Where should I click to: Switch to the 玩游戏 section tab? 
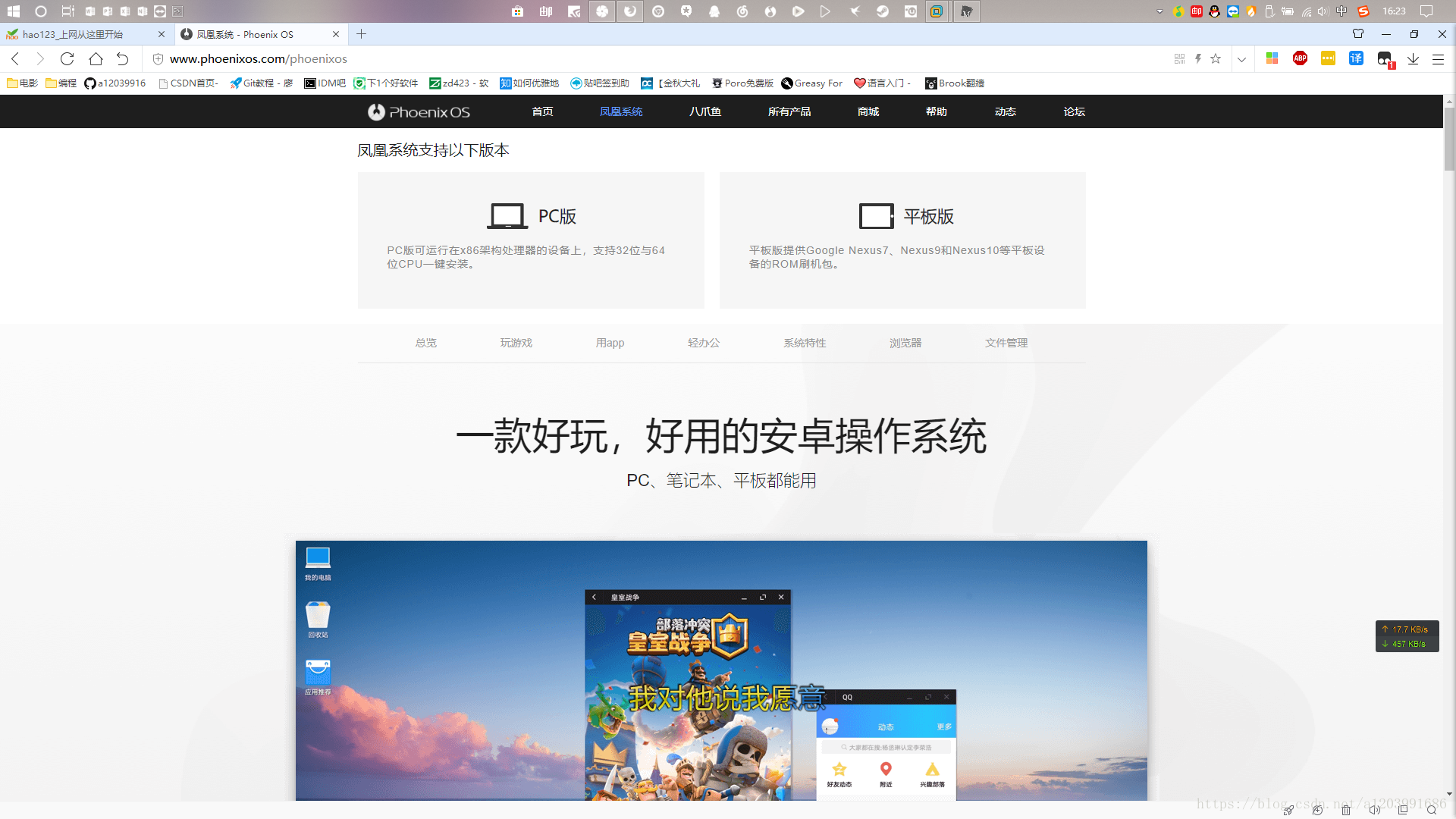pos(516,343)
